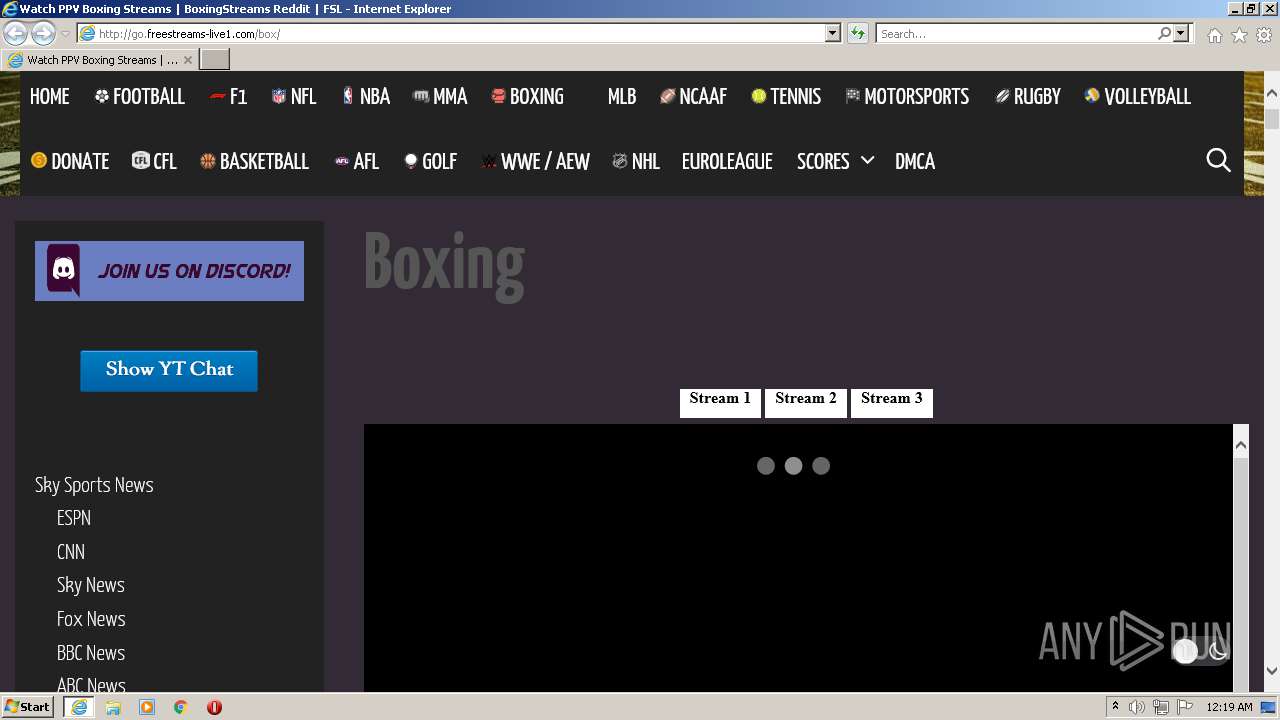
Task: Click the stream player scrollbar up arrow
Action: click(x=1241, y=444)
